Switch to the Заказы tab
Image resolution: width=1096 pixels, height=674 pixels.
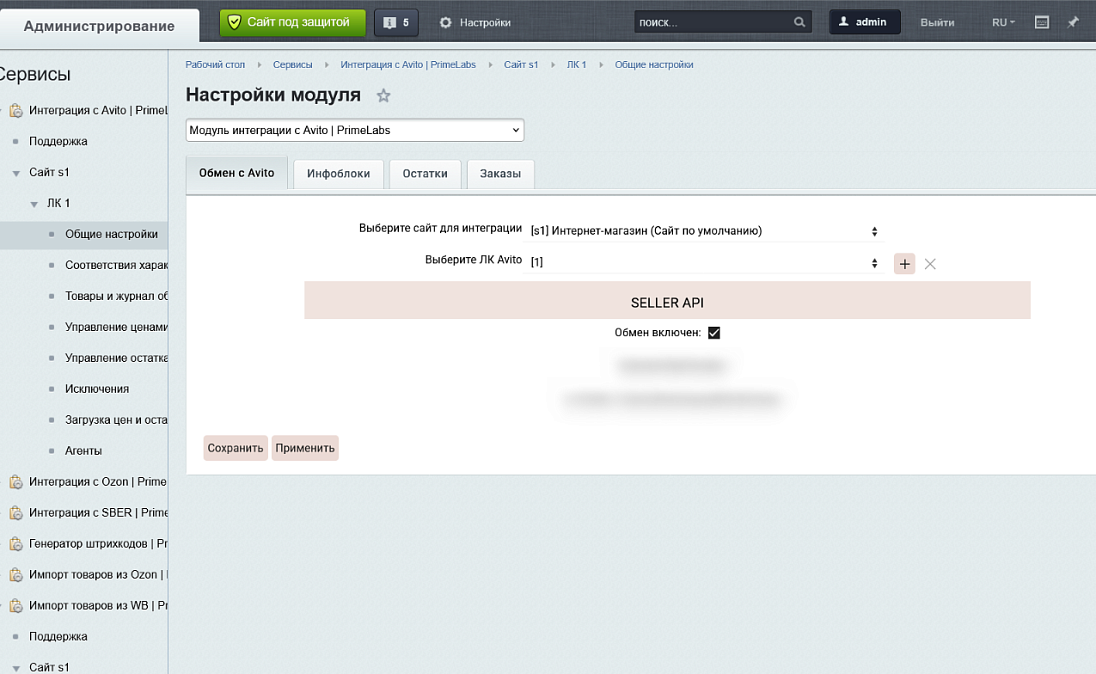500,173
